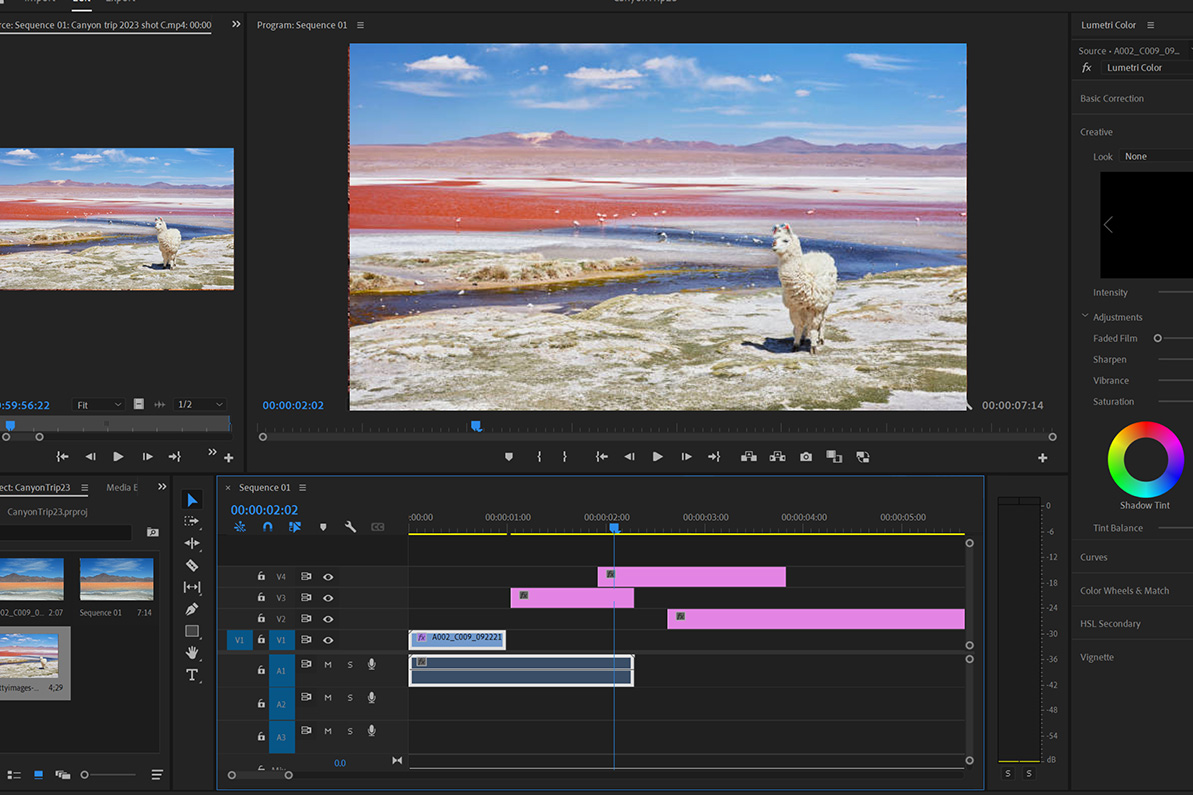The width and height of the screenshot is (1193, 795).
Task: Toggle V3 track visibility eye
Action: click(x=328, y=598)
